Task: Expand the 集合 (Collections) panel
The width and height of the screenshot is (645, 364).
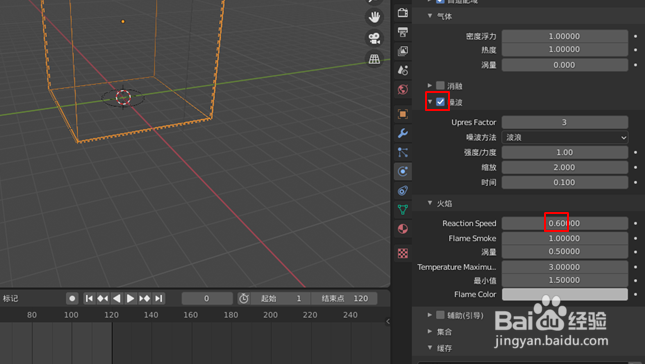Action: (430, 332)
